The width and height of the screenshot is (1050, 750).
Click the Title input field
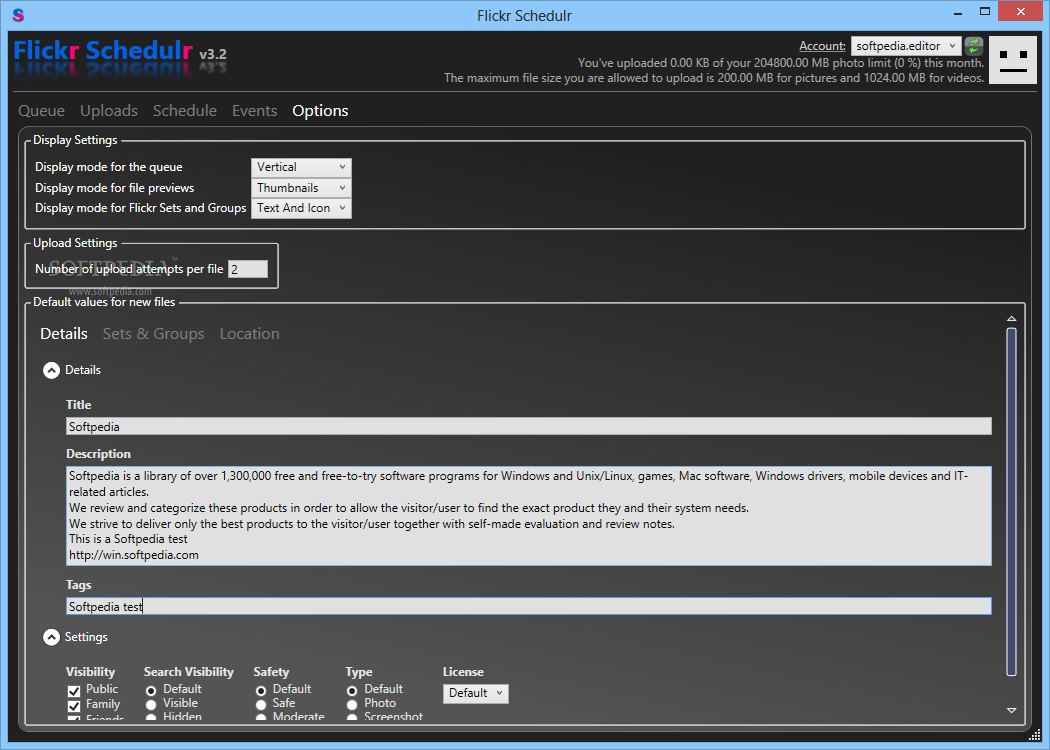(528, 427)
